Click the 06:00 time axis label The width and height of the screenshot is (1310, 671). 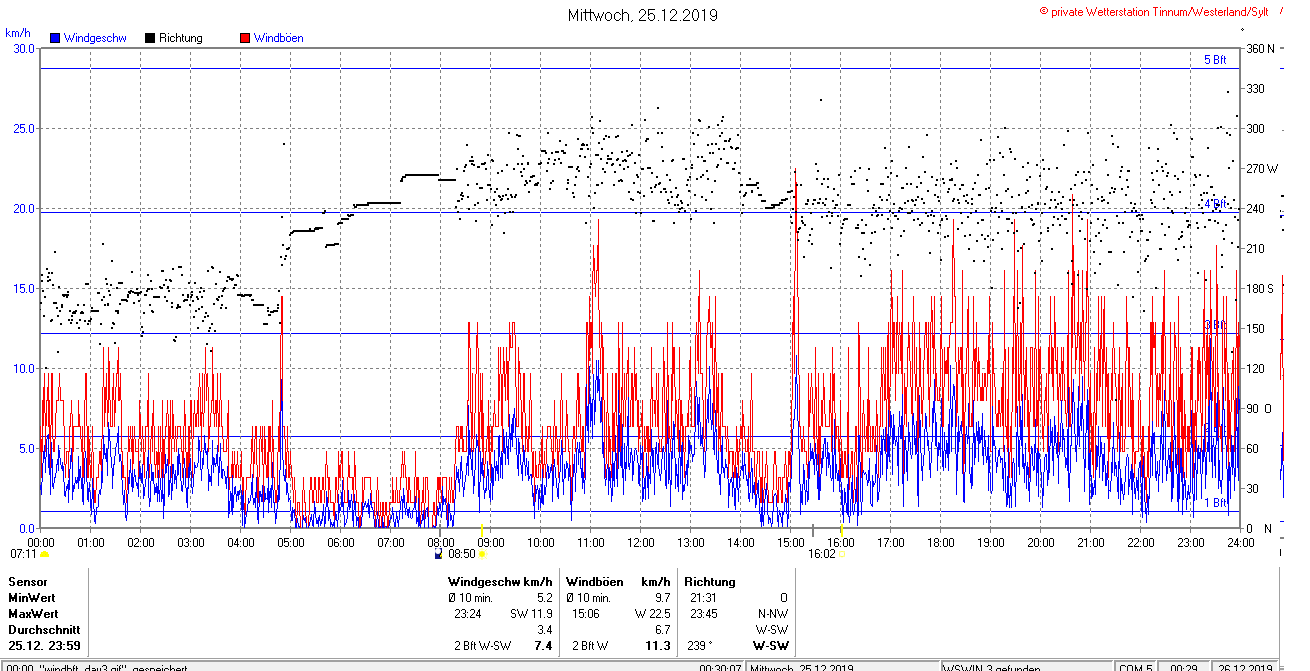tap(341, 543)
